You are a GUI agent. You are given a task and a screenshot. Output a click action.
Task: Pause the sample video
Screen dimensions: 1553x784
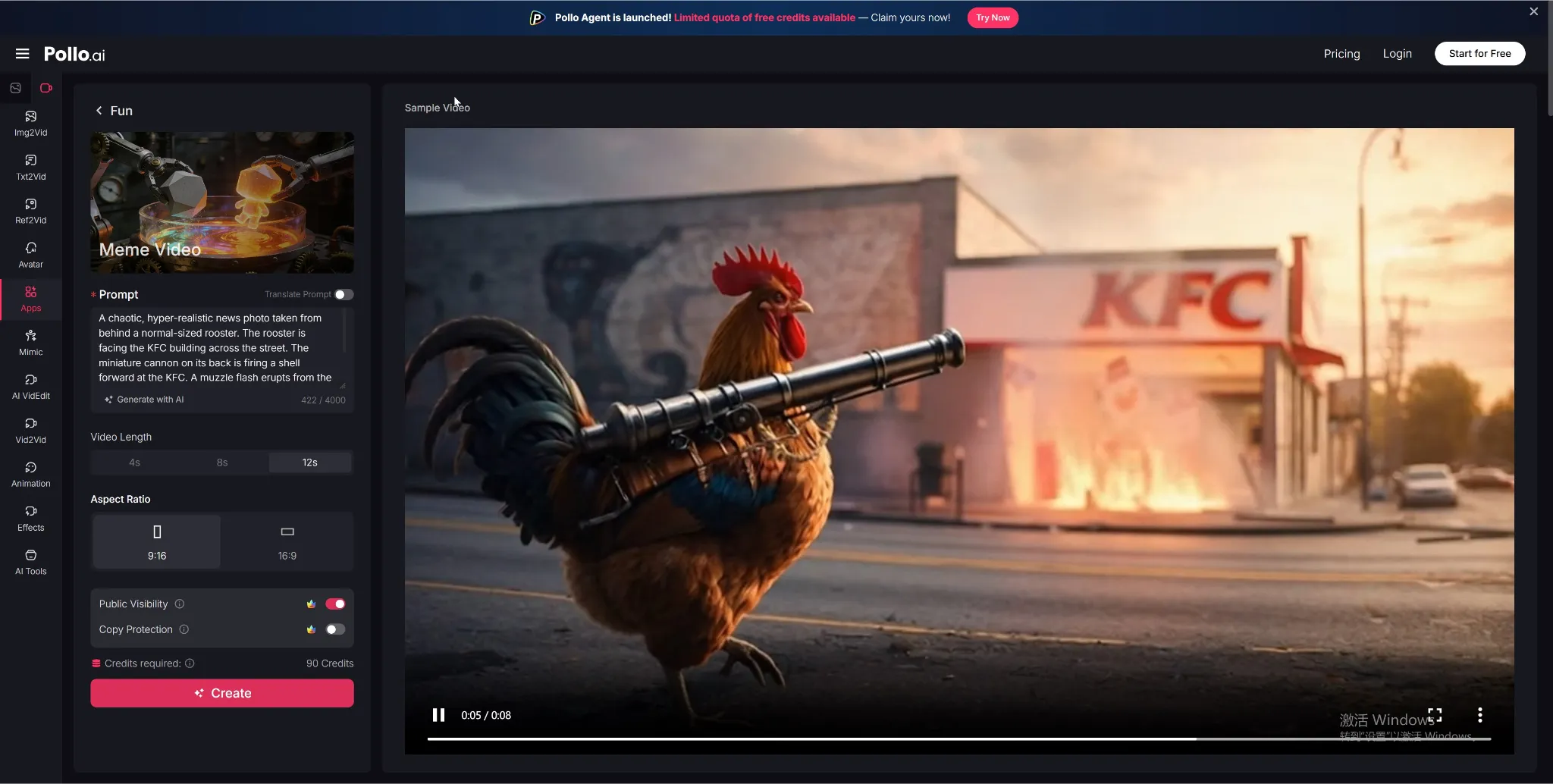pyautogui.click(x=438, y=715)
